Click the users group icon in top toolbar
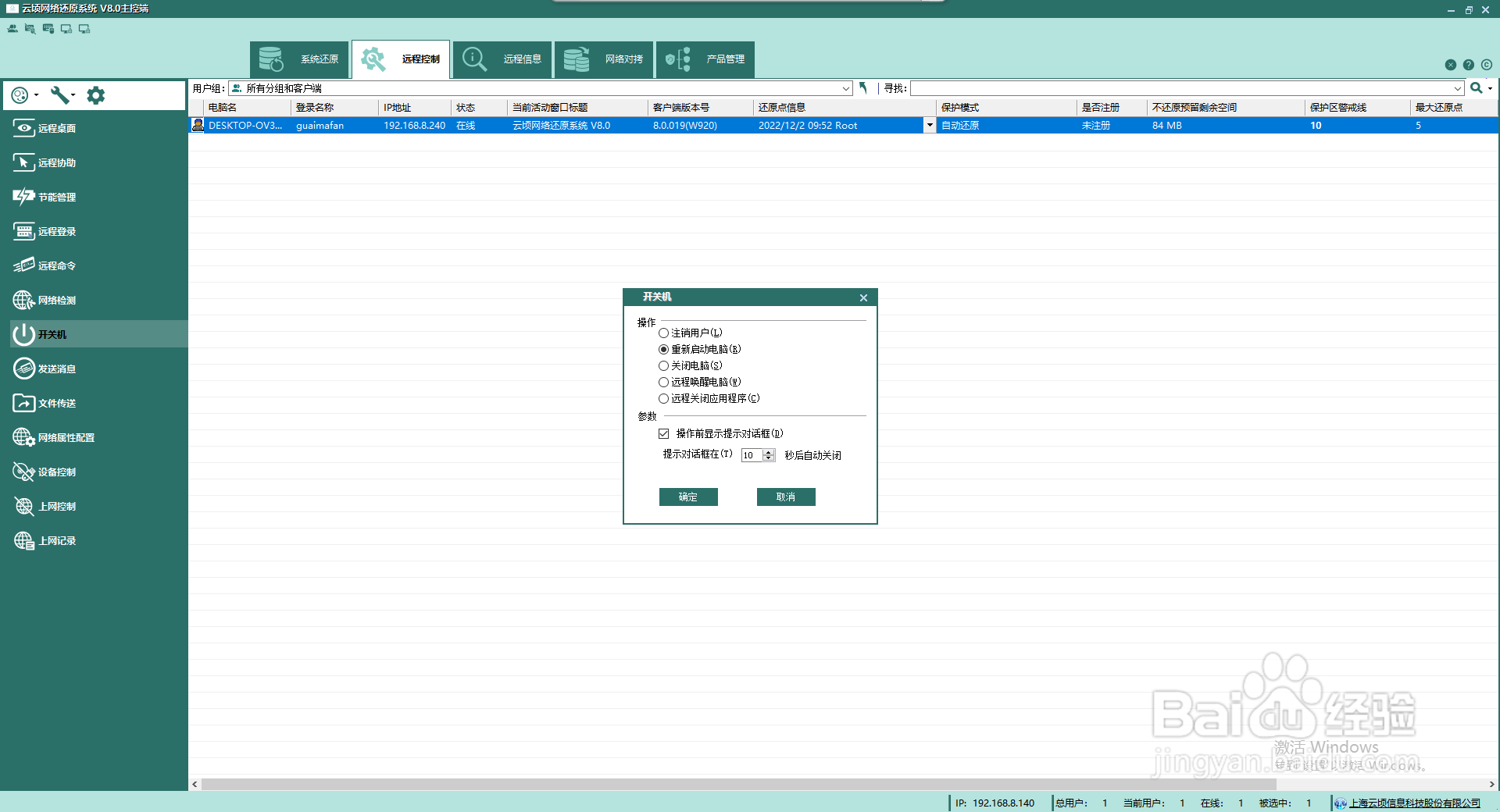This screenshot has height=812, width=1500. (12, 29)
